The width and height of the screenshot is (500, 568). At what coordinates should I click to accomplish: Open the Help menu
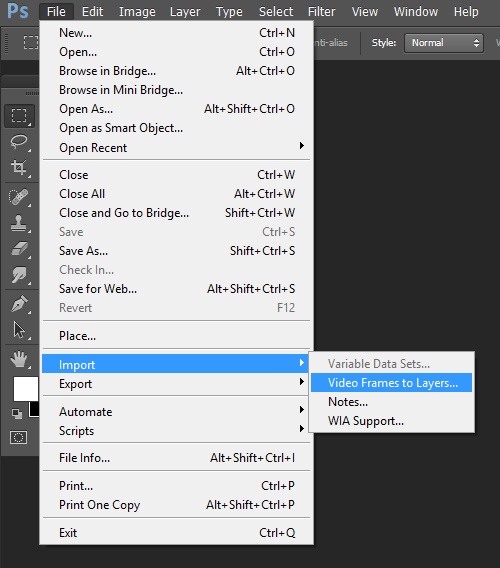466,12
